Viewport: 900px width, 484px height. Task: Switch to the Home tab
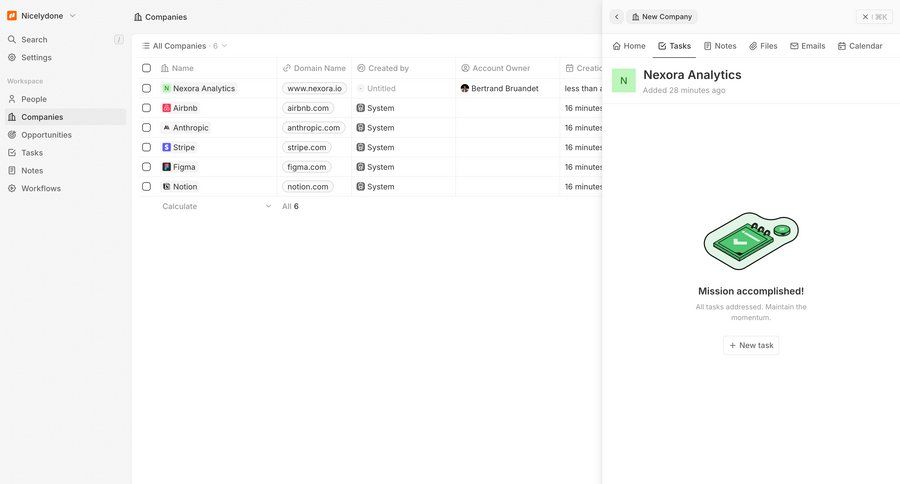tap(629, 46)
